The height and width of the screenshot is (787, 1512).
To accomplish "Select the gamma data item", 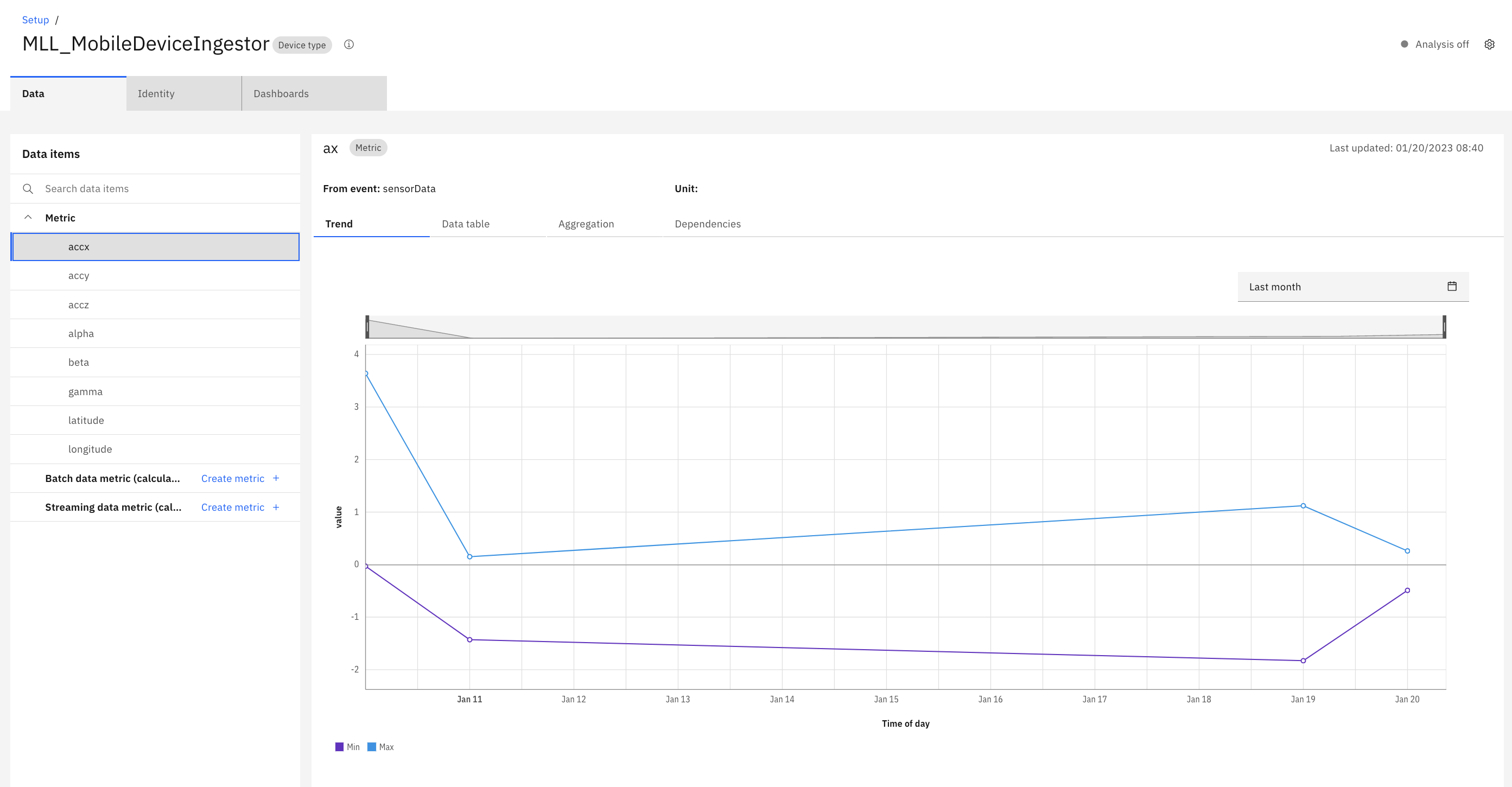I will click(x=155, y=391).
